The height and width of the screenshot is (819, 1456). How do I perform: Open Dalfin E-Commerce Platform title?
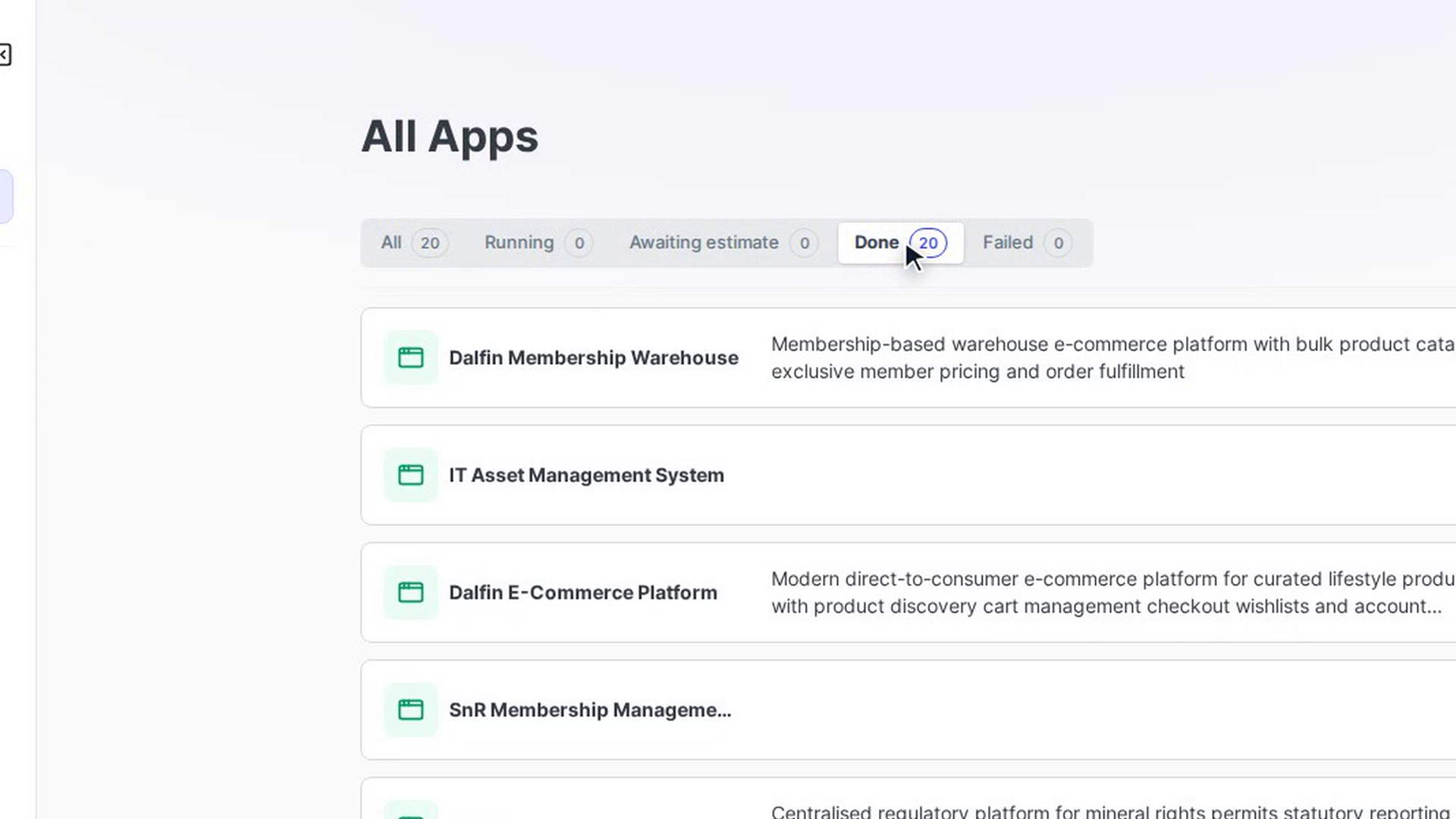[583, 592]
